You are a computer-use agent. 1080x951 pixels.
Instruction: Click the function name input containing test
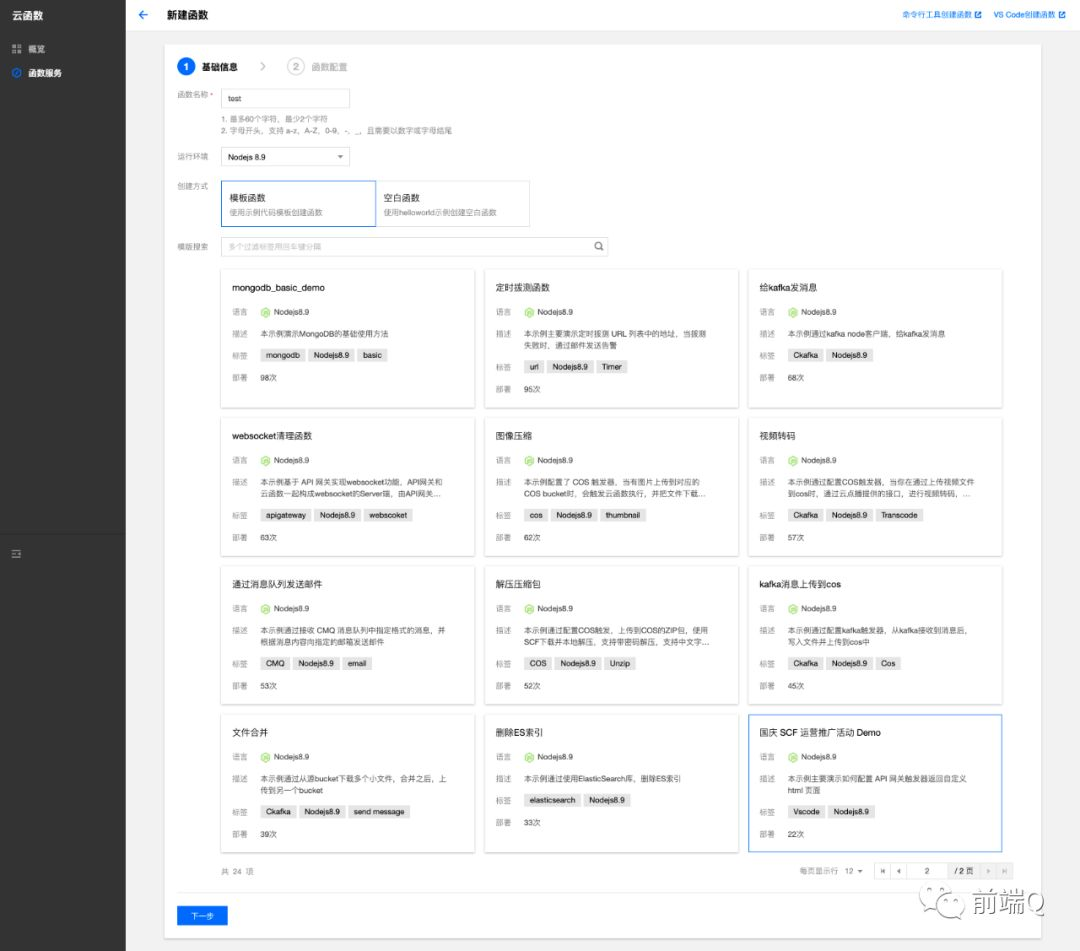click(x=285, y=98)
